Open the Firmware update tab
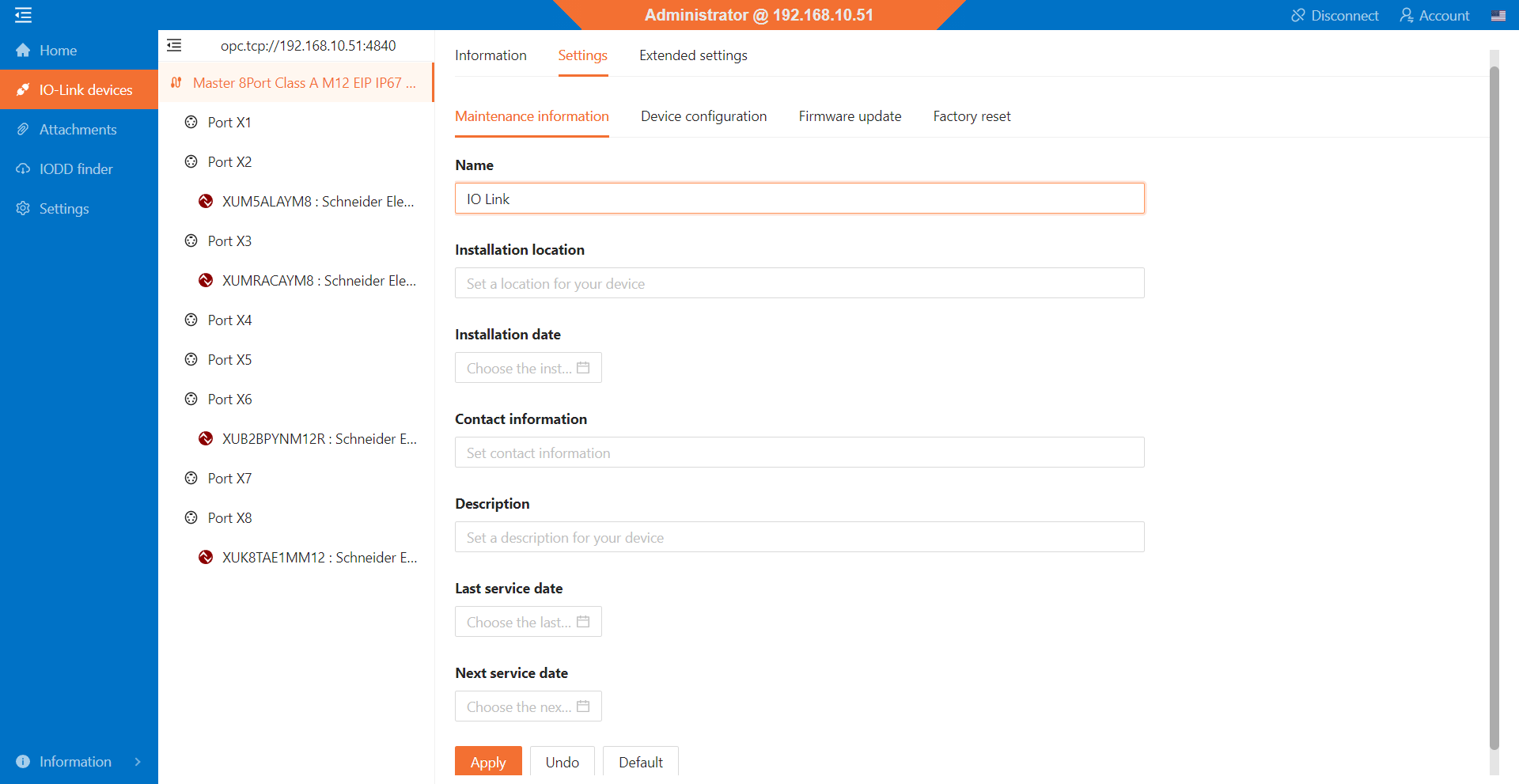Image resolution: width=1519 pixels, height=784 pixels. click(x=850, y=116)
